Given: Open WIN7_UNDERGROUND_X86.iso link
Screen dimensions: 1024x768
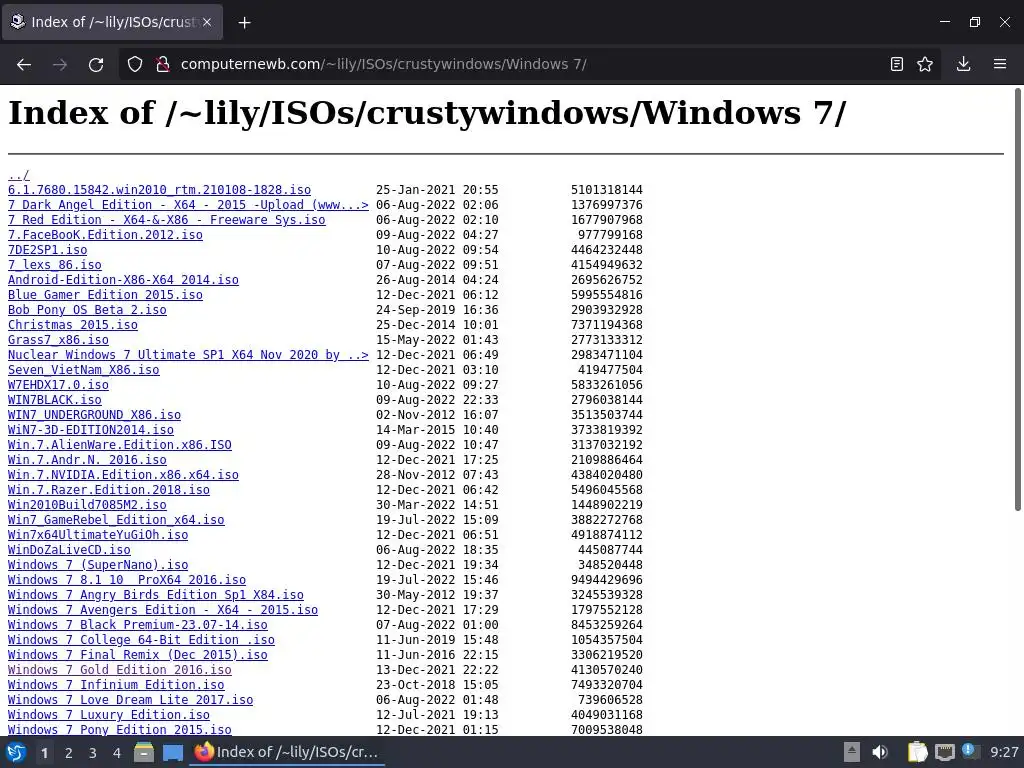Looking at the screenshot, I should 95,415.
